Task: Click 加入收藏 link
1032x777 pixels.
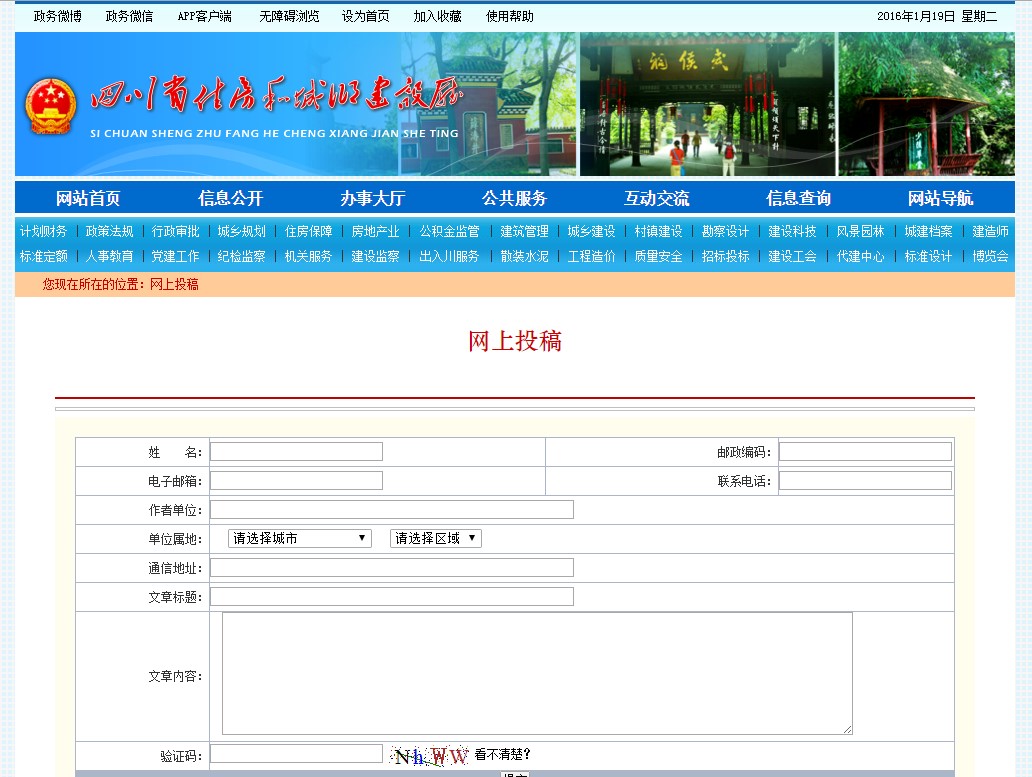Action: [437, 16]
